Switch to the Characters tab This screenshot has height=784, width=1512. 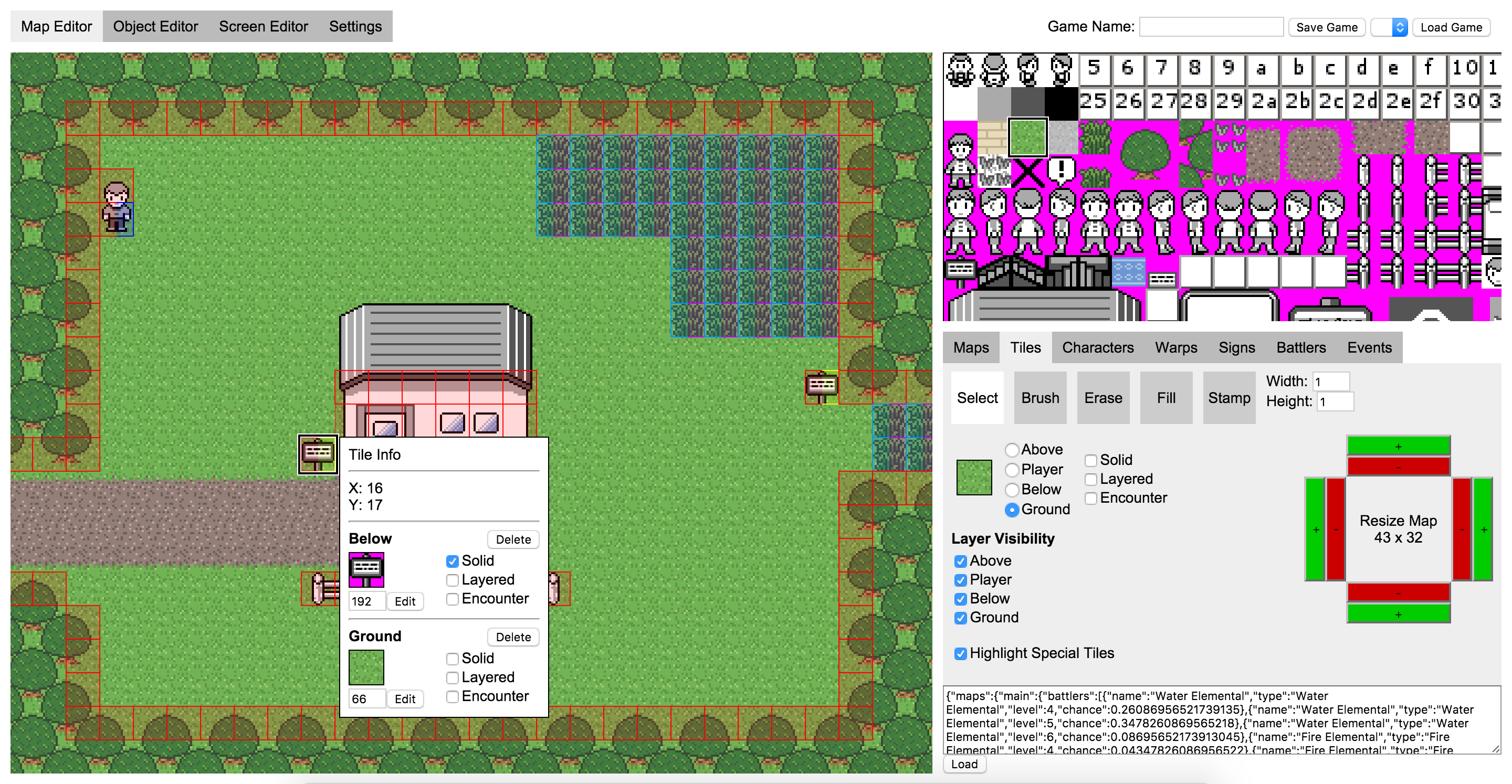1098,347
